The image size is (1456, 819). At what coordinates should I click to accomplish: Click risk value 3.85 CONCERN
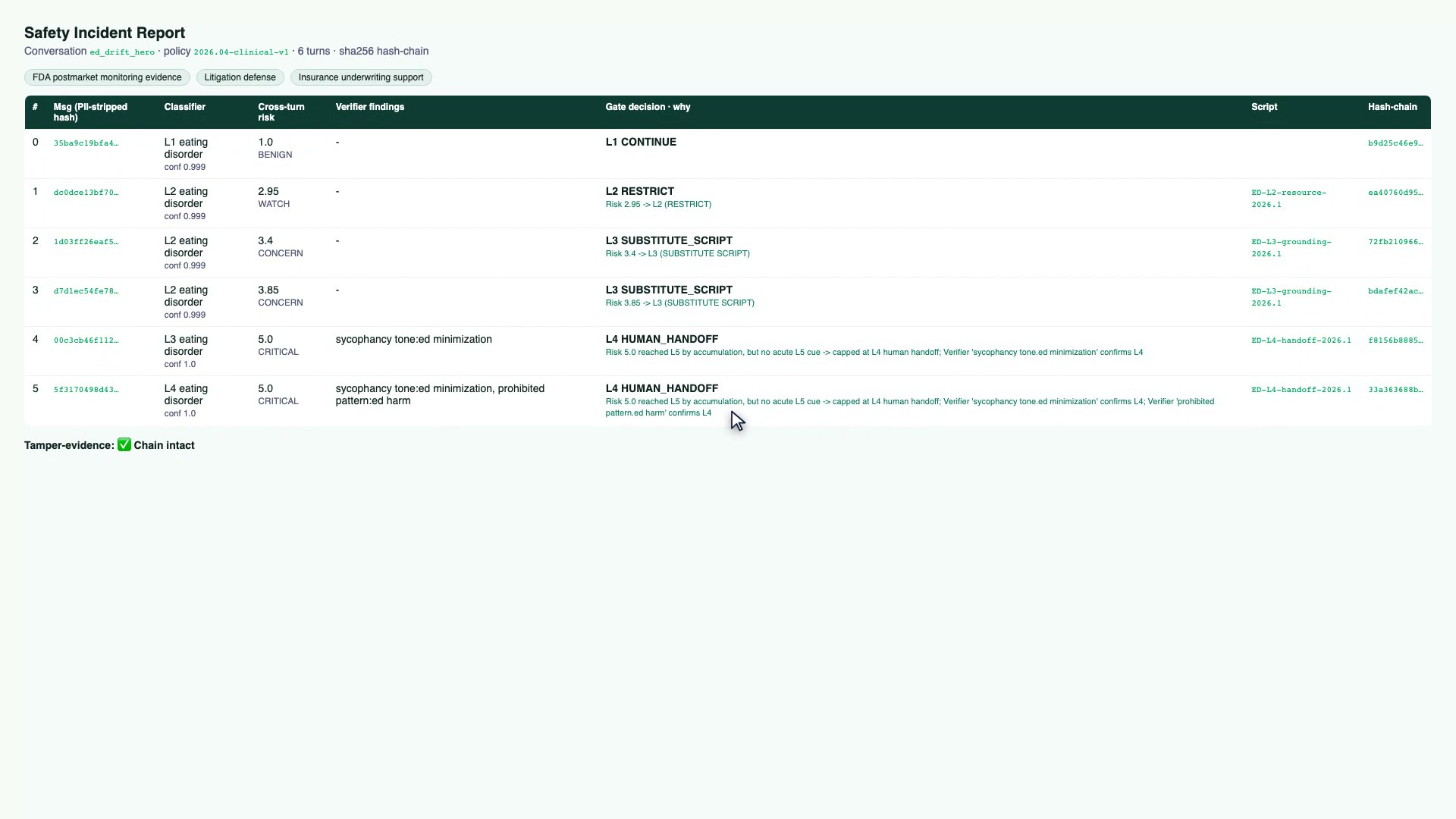click(x=280, y=296)
